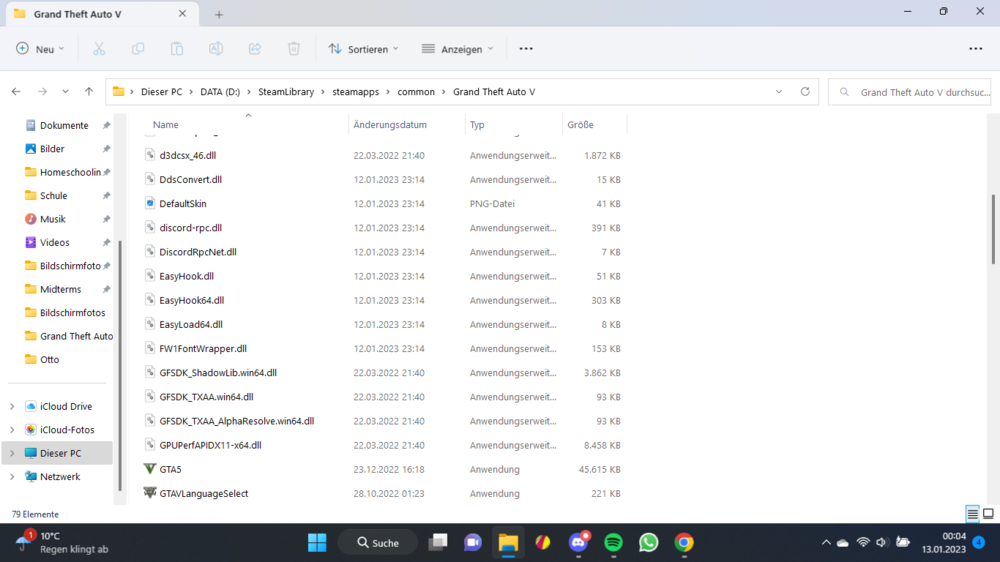This screenshot has height=562, width=1000.
Task: Open the far-right ellipsis menu
Action: pyautogui.click(x=976, y=48)
